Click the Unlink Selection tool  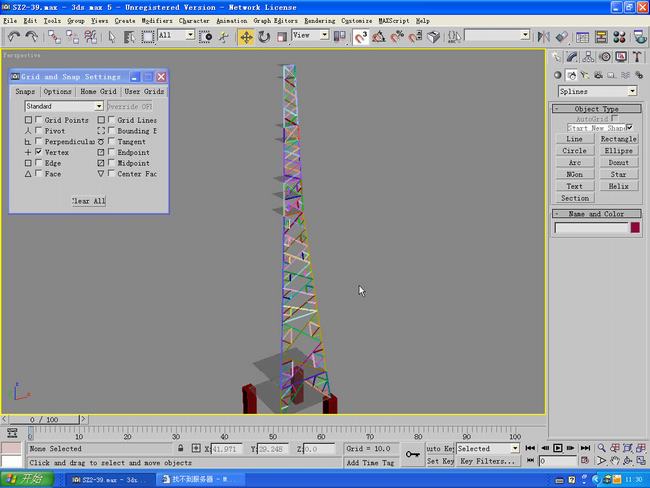(72, 37)
